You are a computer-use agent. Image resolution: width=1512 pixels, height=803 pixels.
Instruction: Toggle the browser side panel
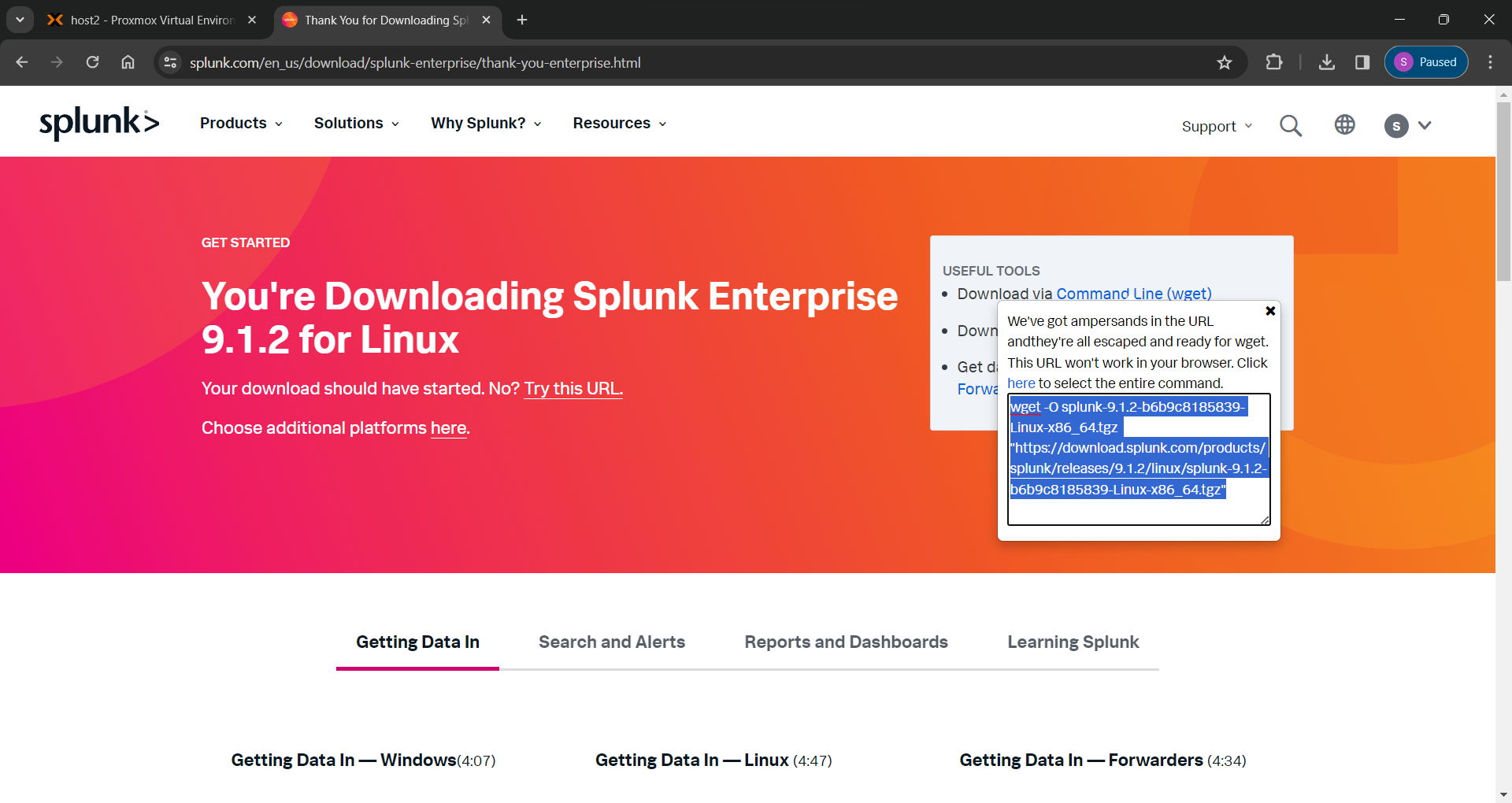click(x=1362, y=62)
